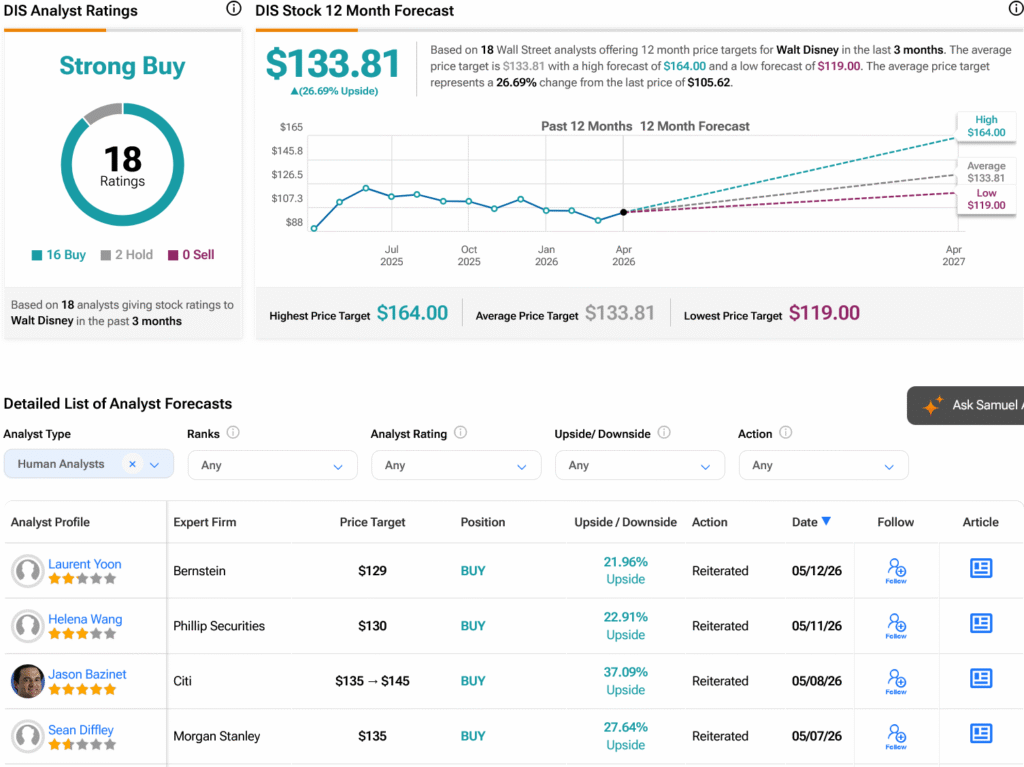The height and width of the screenshot is (767, 1024).
Task: Click the 16 Buy teal legend swatch
Action: 37,255
